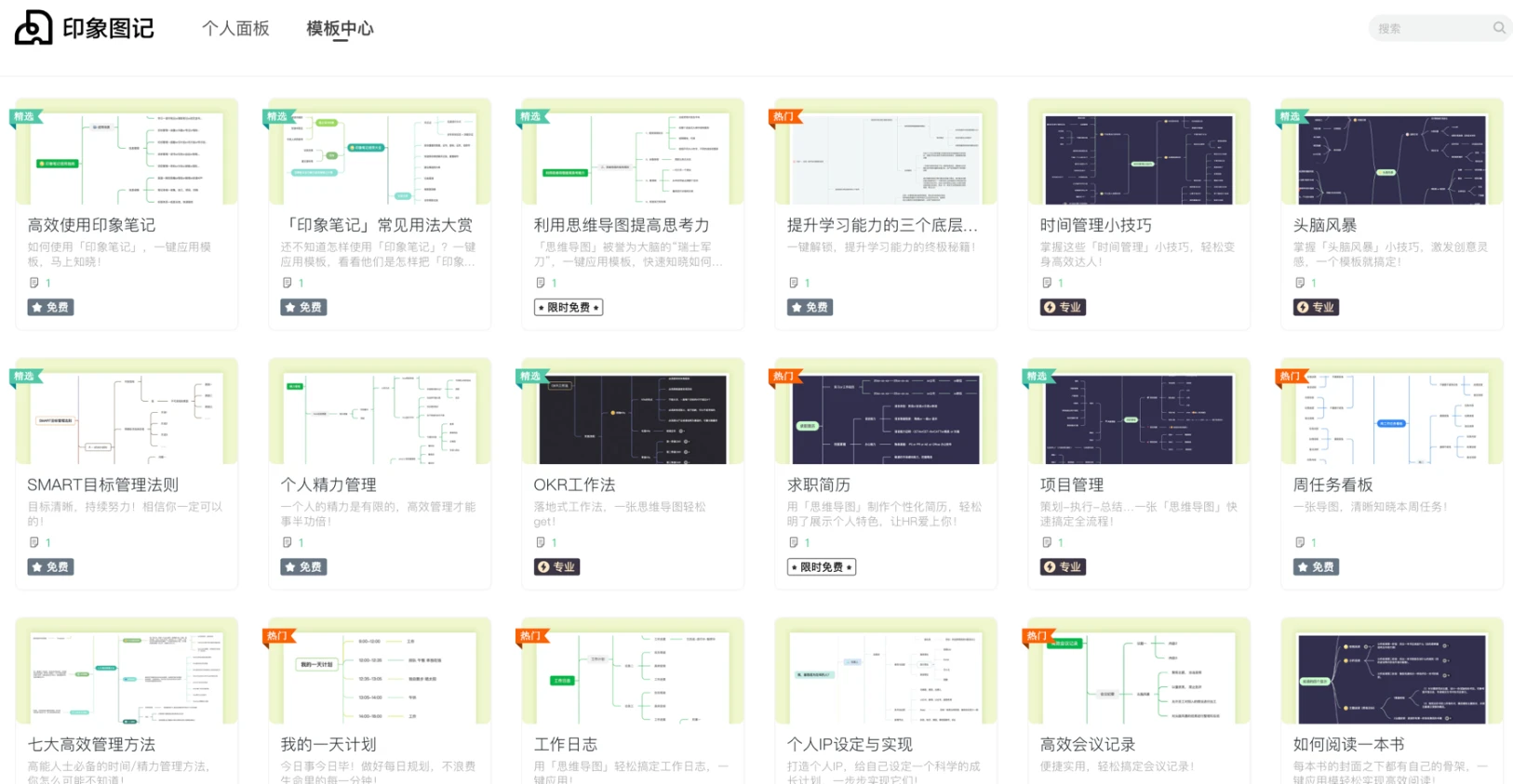Click the OKR工作法 title
This screenshot has width=1513, height=784.
[574, 485]
